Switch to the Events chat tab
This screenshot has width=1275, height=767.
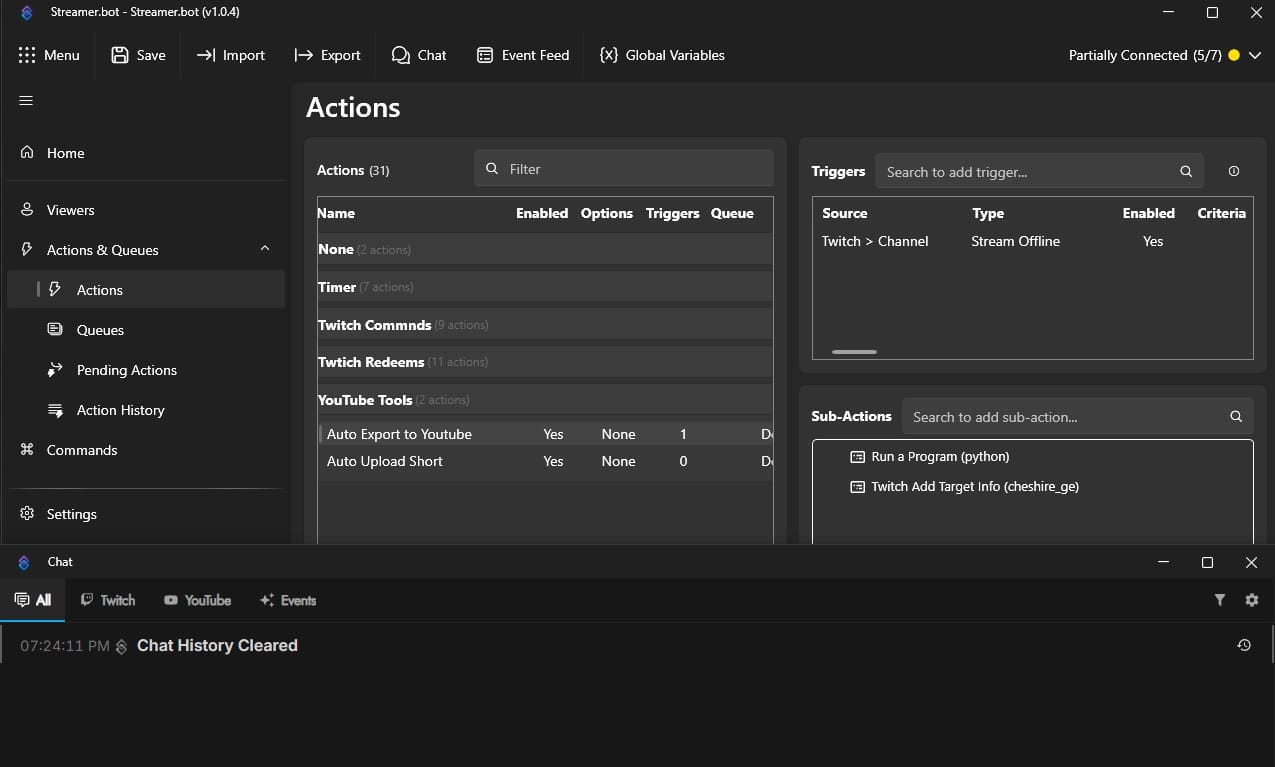point(288,600)
